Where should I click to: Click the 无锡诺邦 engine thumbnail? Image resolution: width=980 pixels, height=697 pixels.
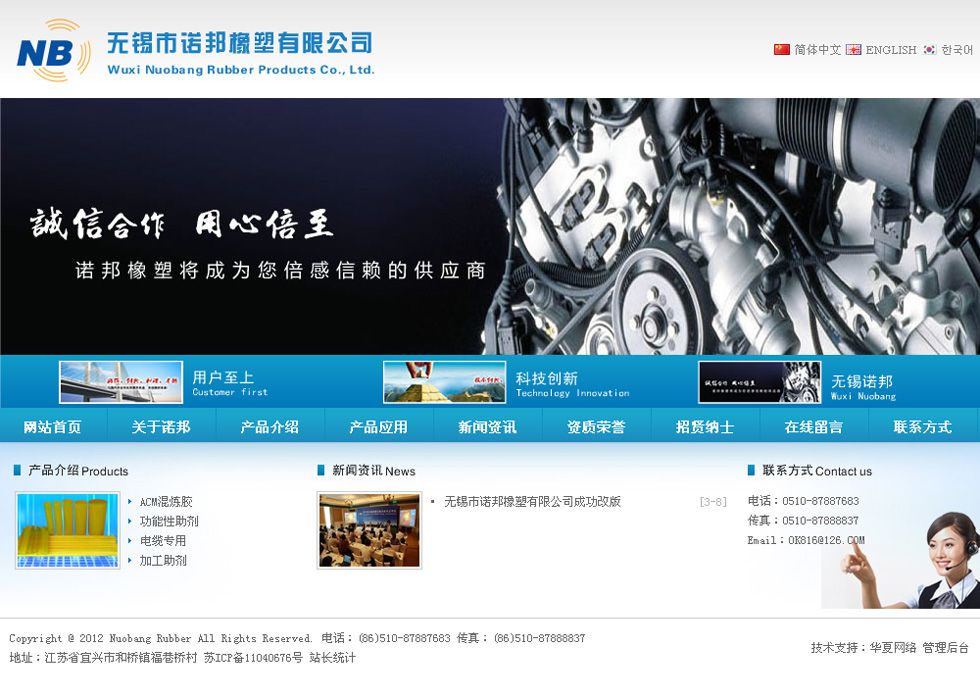(759, 382)
